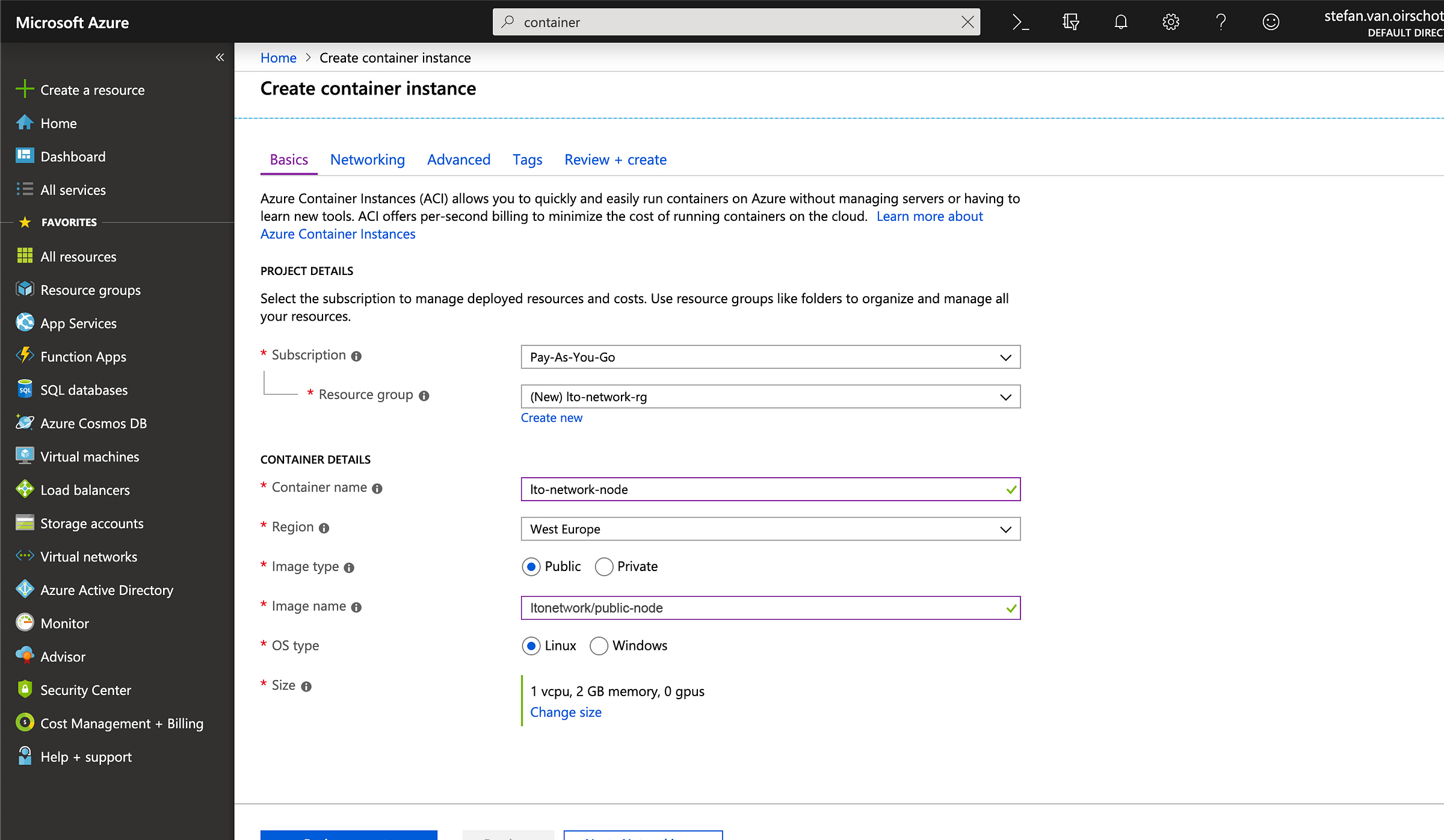This screenshot has width=1444, height=840.
Task: Clear the search box with X
Action: point(967,22)
